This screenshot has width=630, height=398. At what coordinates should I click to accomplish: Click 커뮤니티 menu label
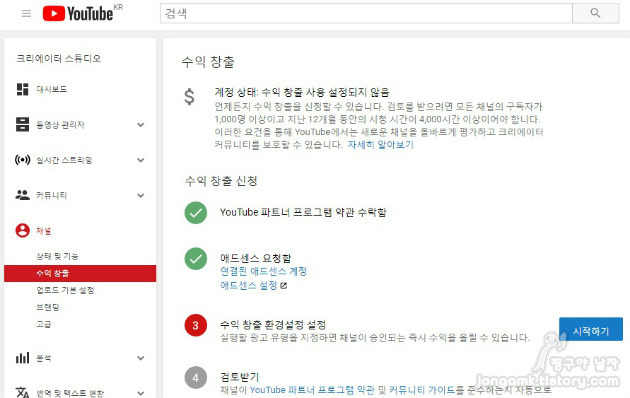pos(51,196)
